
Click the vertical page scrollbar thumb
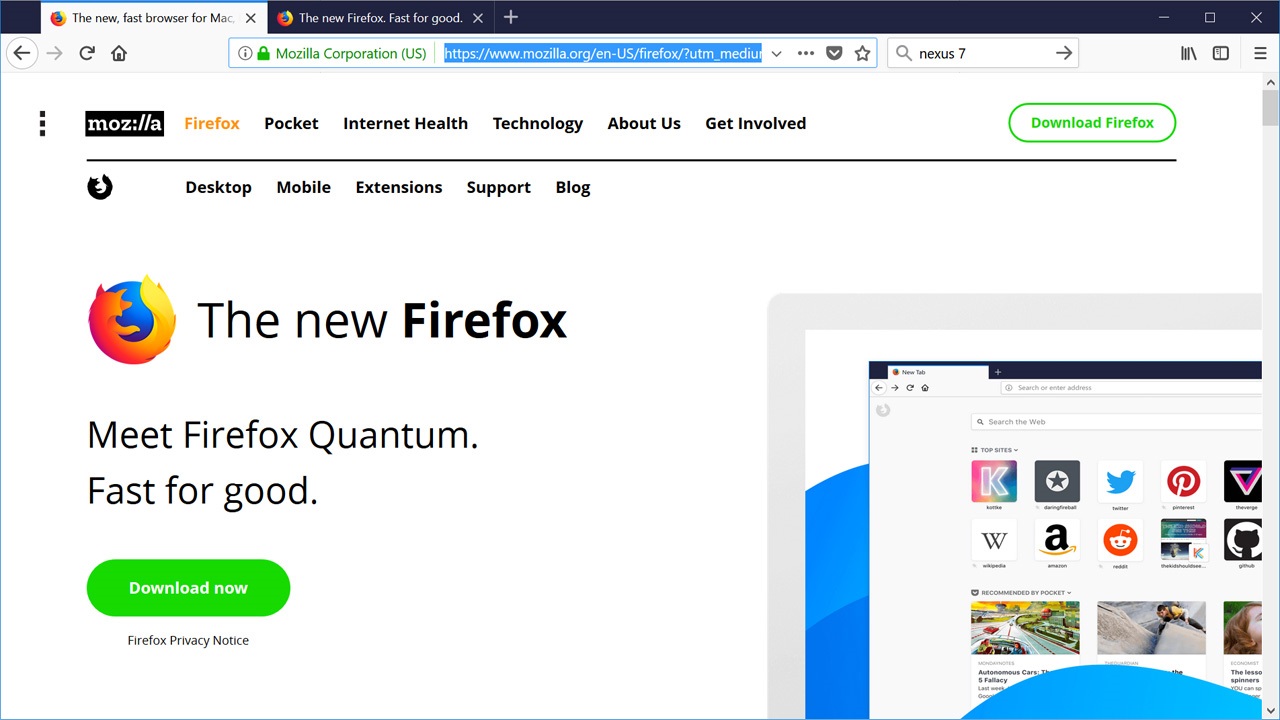click(1270, 107)
